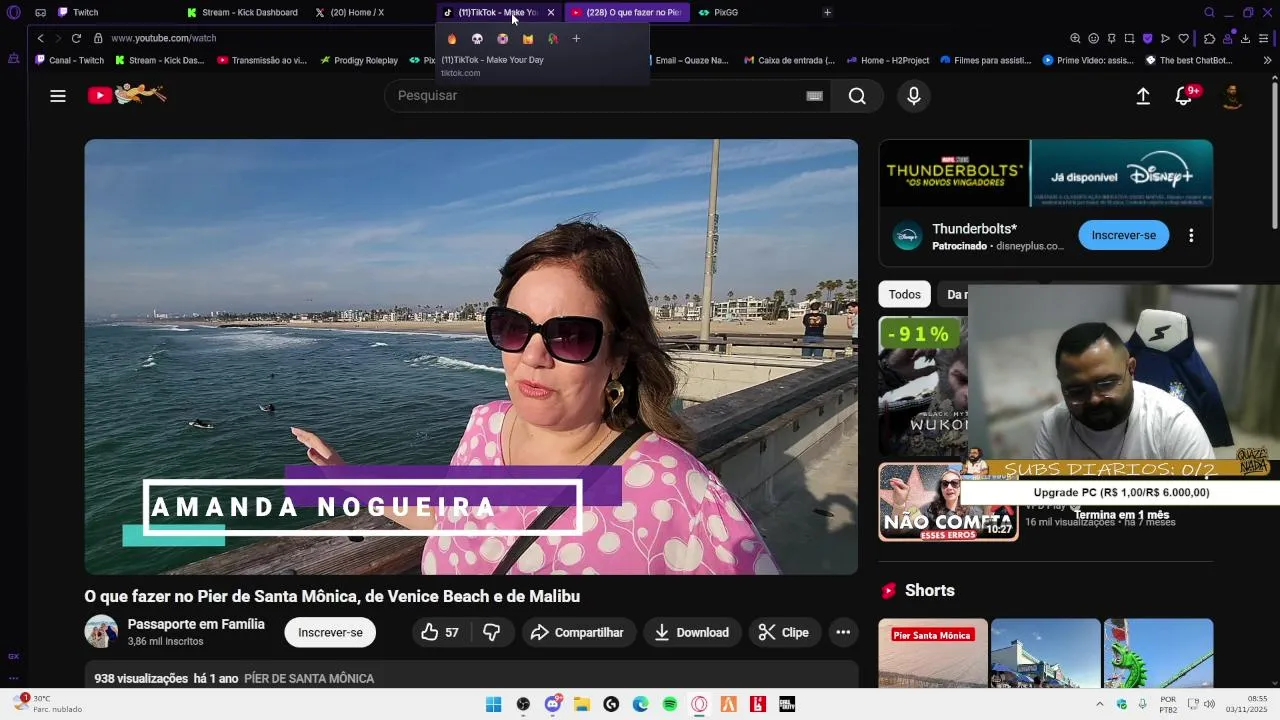Like the video with thumbs-up 57
Screen dimensions: 1280x720
point(440,632)
